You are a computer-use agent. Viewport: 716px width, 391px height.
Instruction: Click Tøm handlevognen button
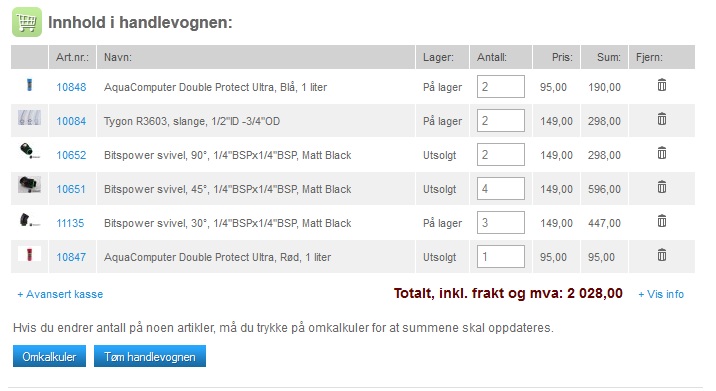(x=150, y=356)
